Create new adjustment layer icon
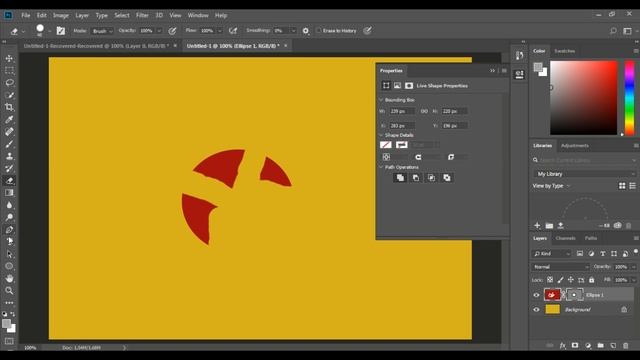640x360 pixels. pyautogui.click(x=588, y=346)
